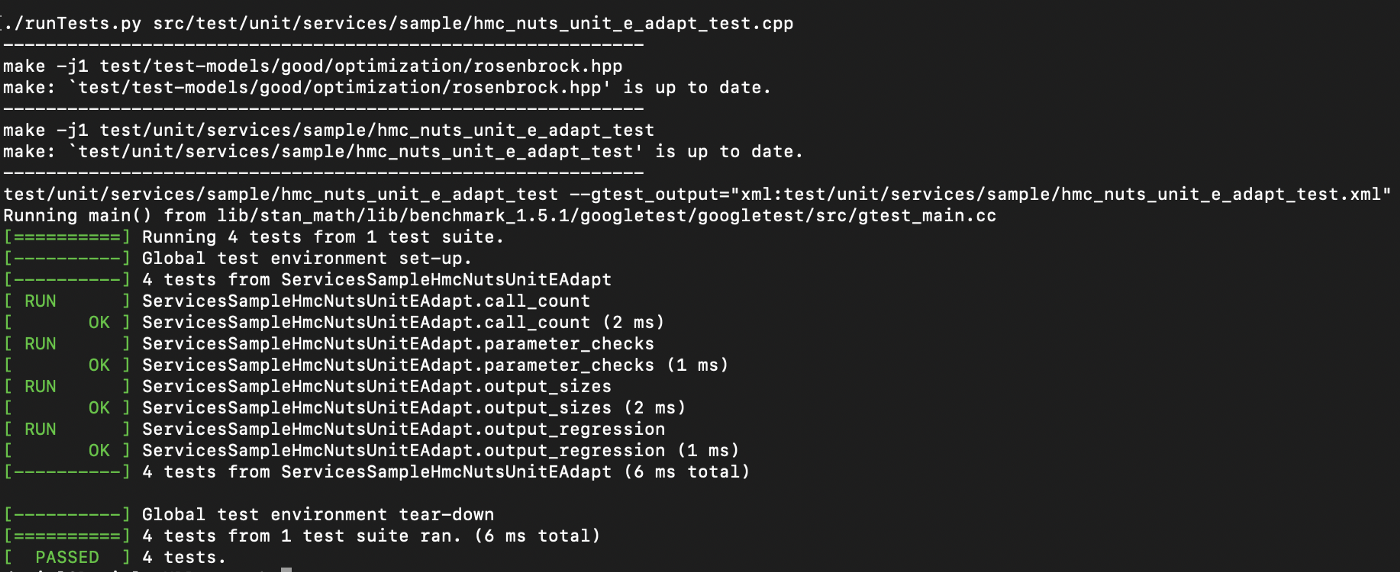This screenshot has width=1400, height=572.
Task: Click the 'make -j1' rosenbrock.hpp command line
Action: pyautogui.click(x=312, y=66)
